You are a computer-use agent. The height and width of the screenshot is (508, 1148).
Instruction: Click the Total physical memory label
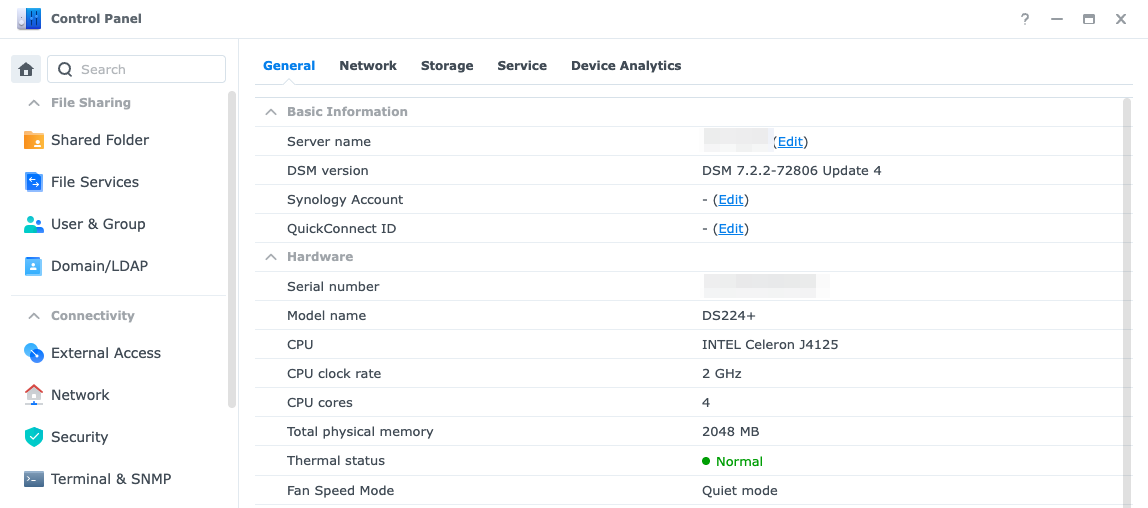coord(360,432)
